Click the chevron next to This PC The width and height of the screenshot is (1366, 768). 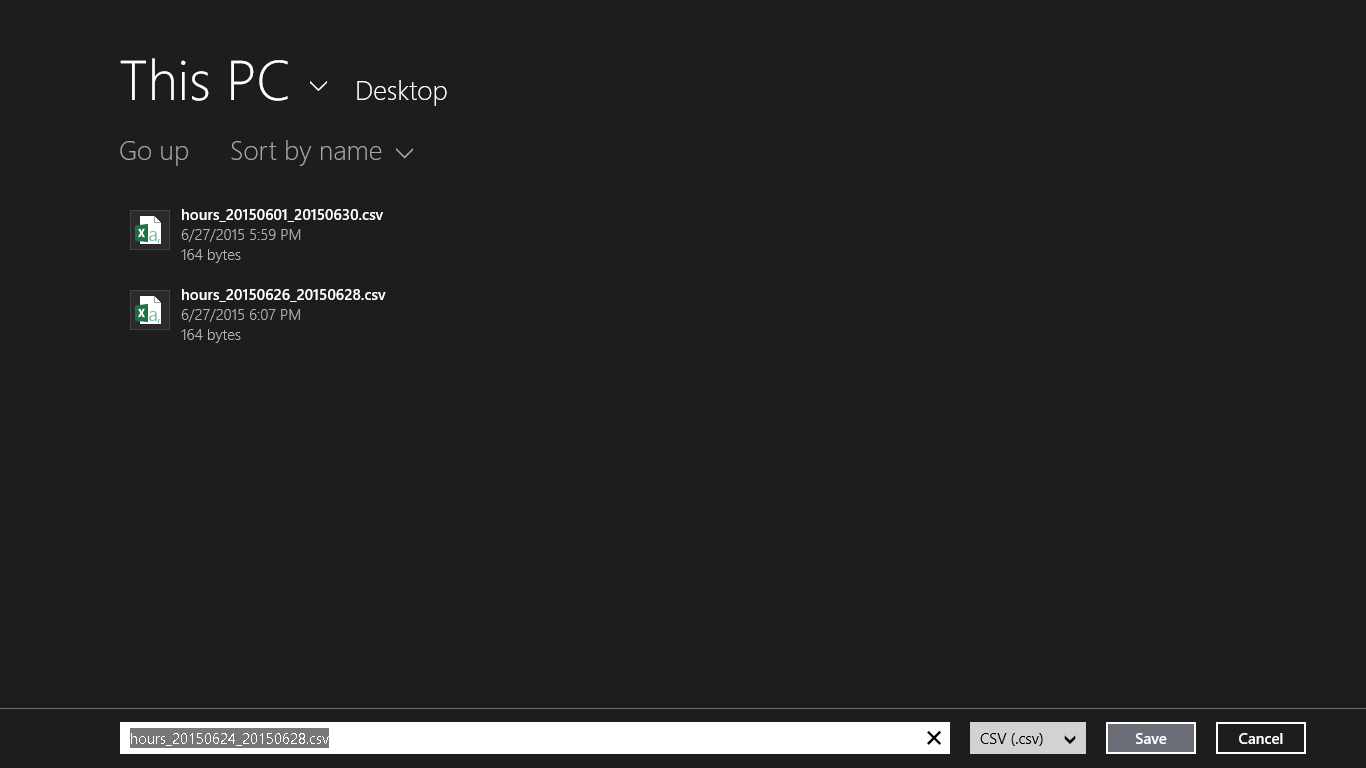(x=318, y=86)
